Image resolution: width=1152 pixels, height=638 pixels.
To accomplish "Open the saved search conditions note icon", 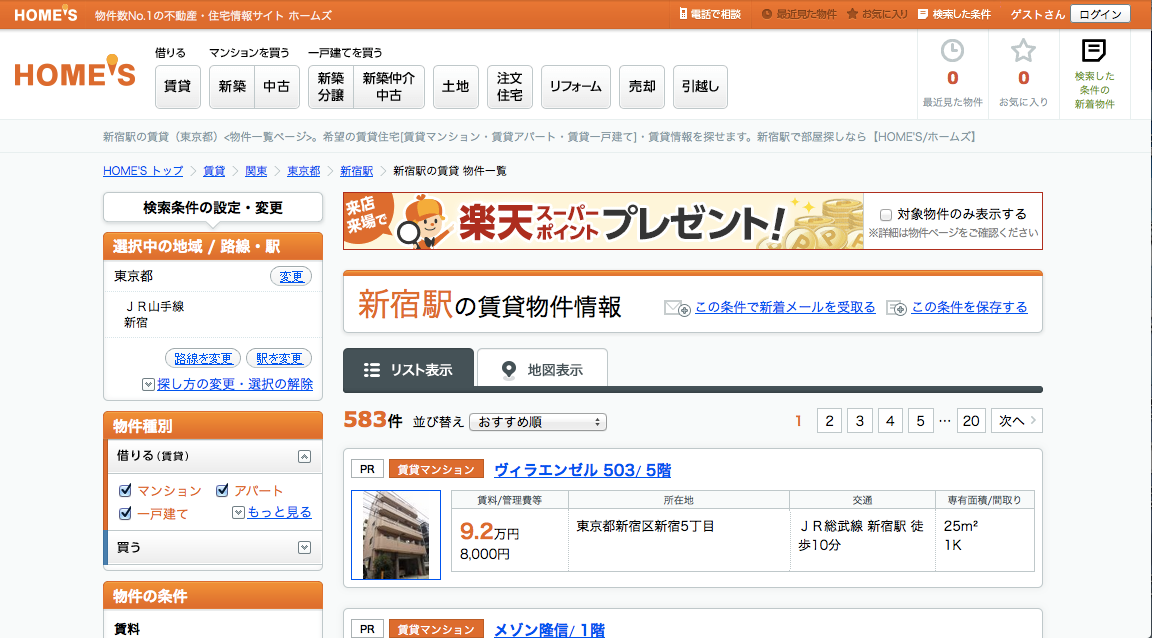I will pyautogui.click(x=1094, y=51).
